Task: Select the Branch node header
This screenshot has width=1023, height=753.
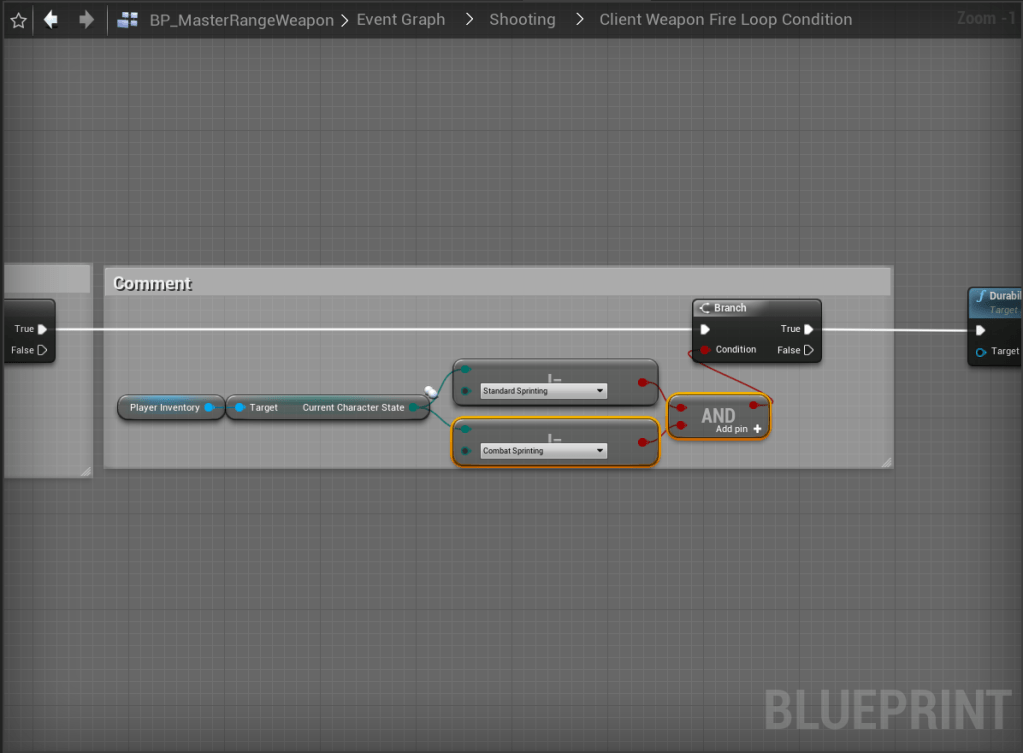Action: pyautogui.click(x=756, y=308)
